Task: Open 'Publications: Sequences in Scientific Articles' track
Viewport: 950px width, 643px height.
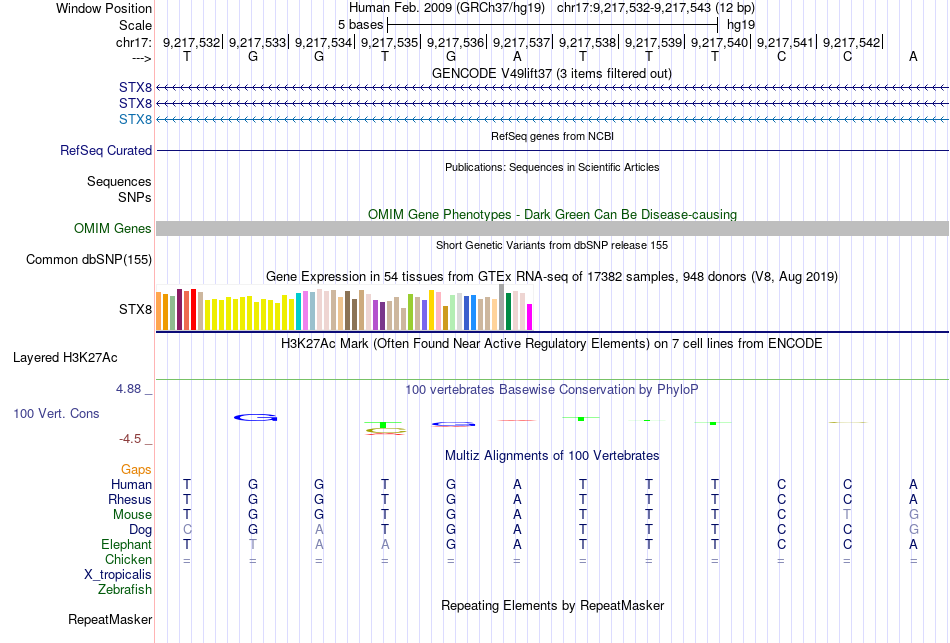Action: (x=552, y=167)
